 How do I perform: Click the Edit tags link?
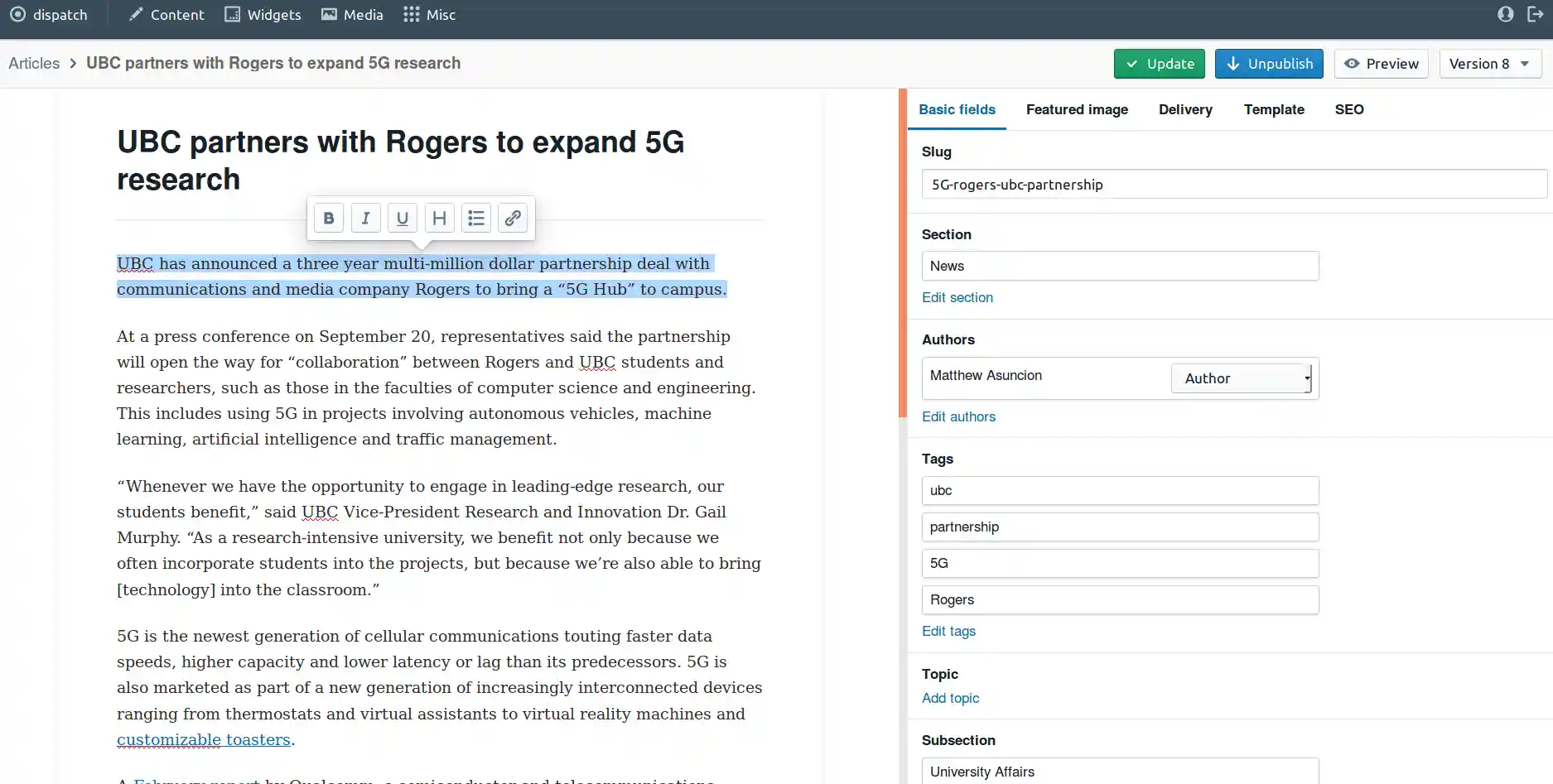tap(948, 631)
